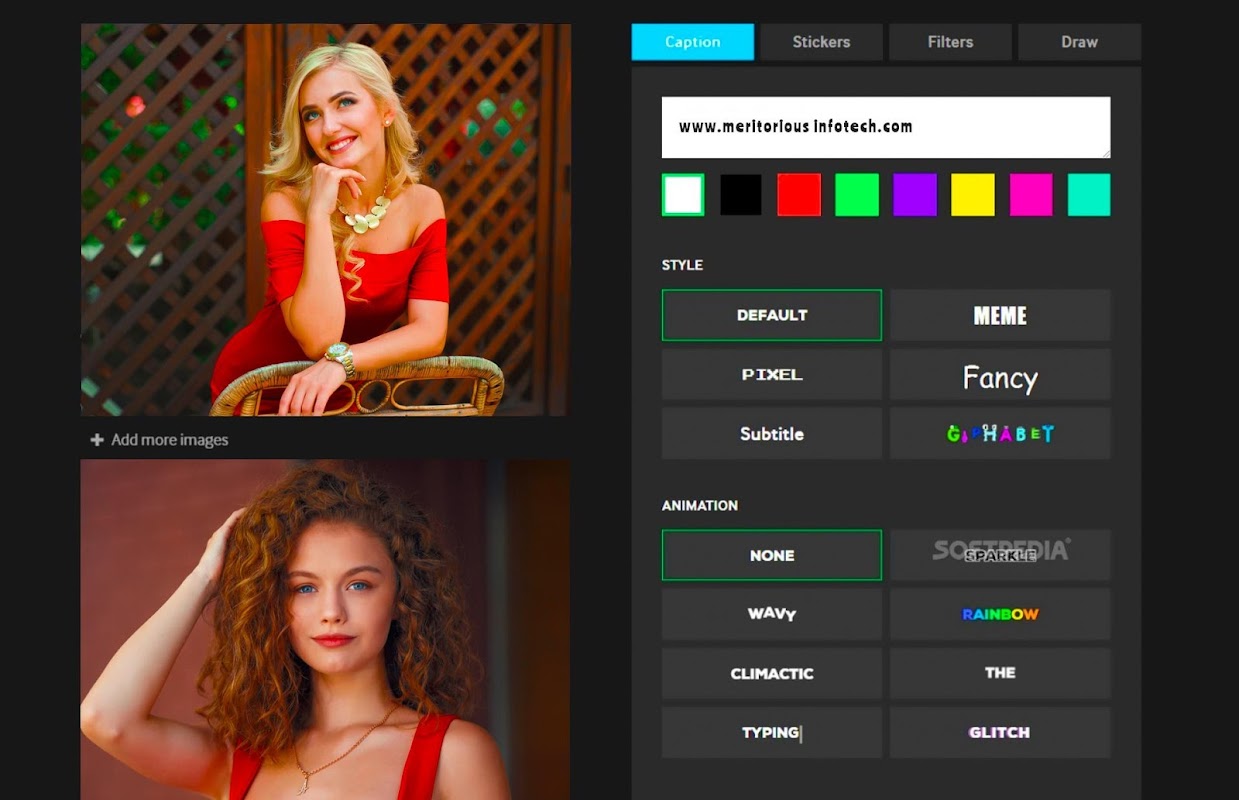
Task: Choose the MEME caption style
Action: (1000, 315)
